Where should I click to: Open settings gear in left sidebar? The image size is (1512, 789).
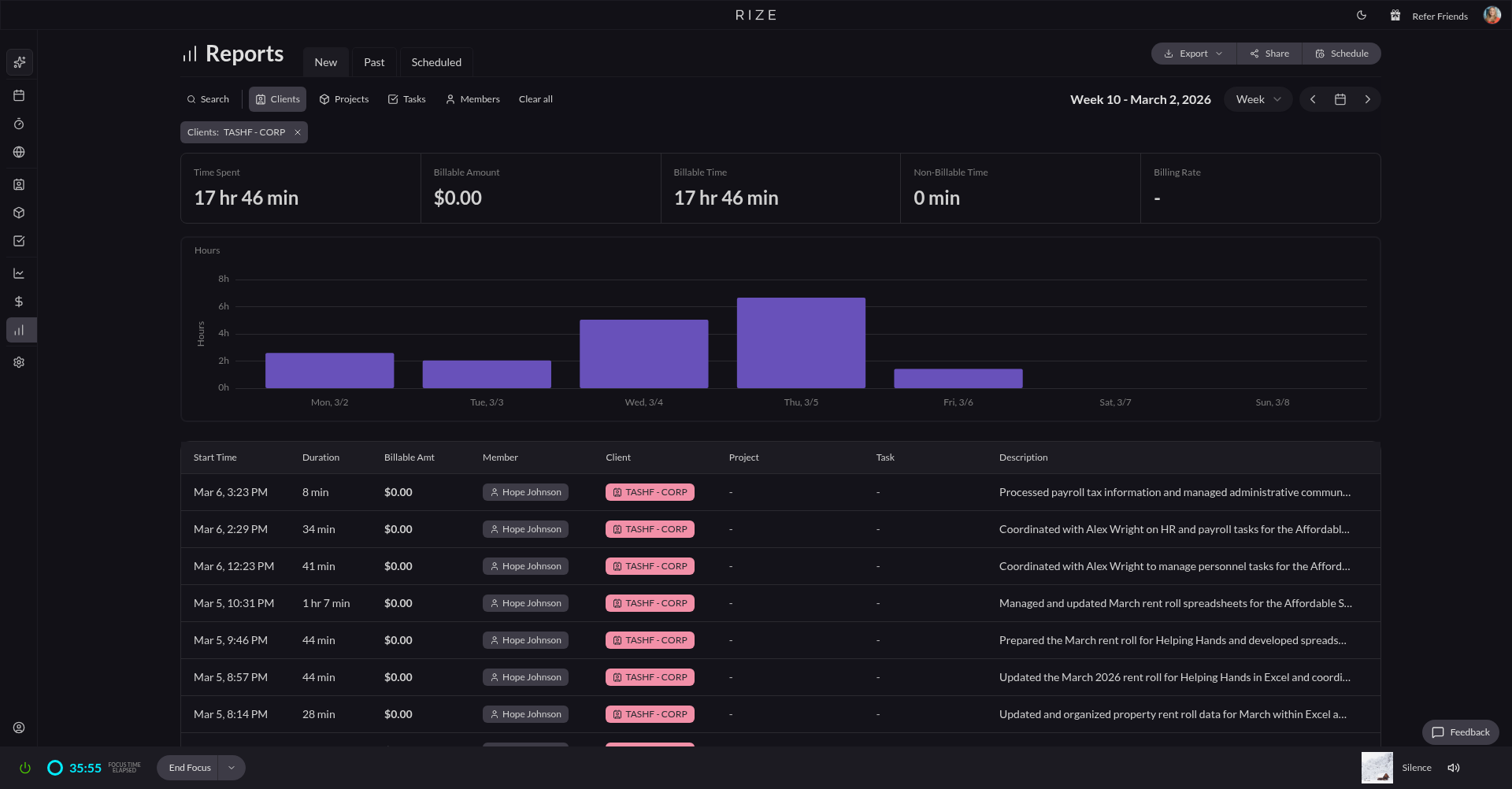pyautogui.click(x=19, y=362)
